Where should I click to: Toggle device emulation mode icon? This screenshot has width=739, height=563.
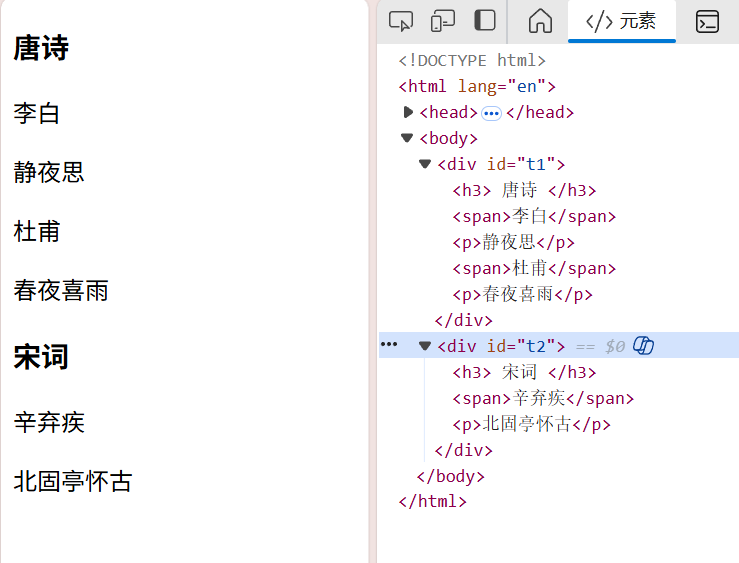coord(443,21)
